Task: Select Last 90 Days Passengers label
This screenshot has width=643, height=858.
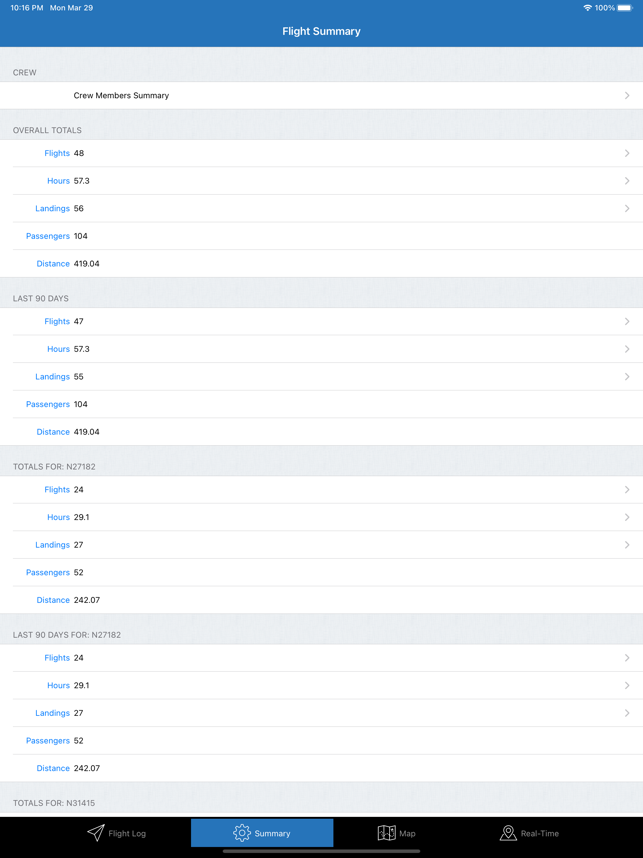Action: (x=48, y=404)
